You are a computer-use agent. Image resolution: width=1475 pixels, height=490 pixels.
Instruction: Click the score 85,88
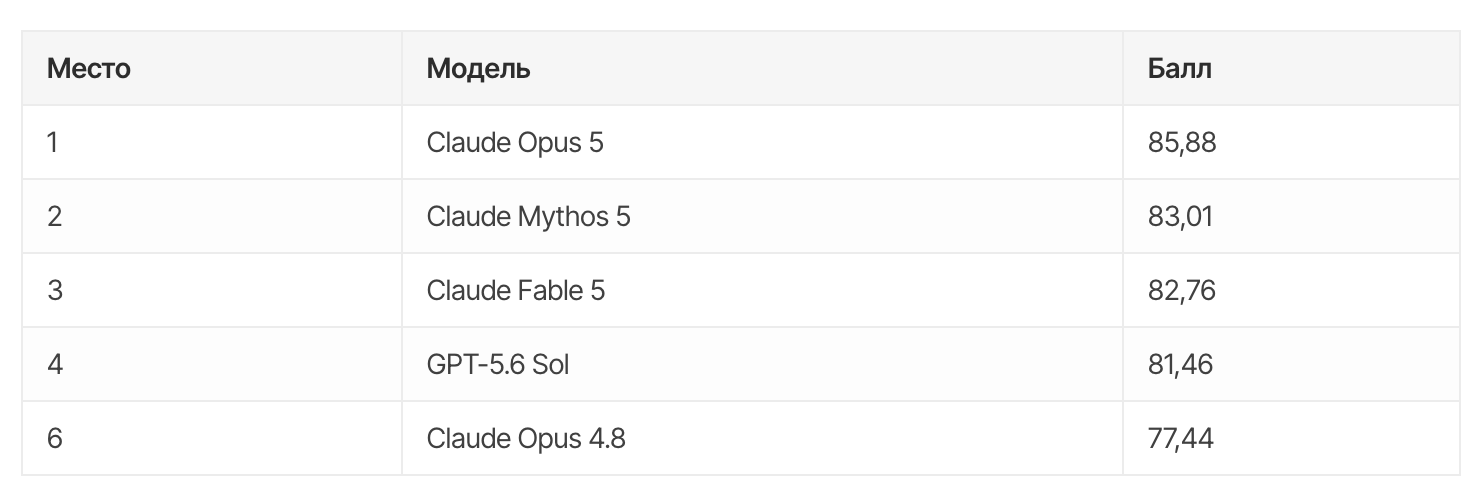[x=1182, y=143]
